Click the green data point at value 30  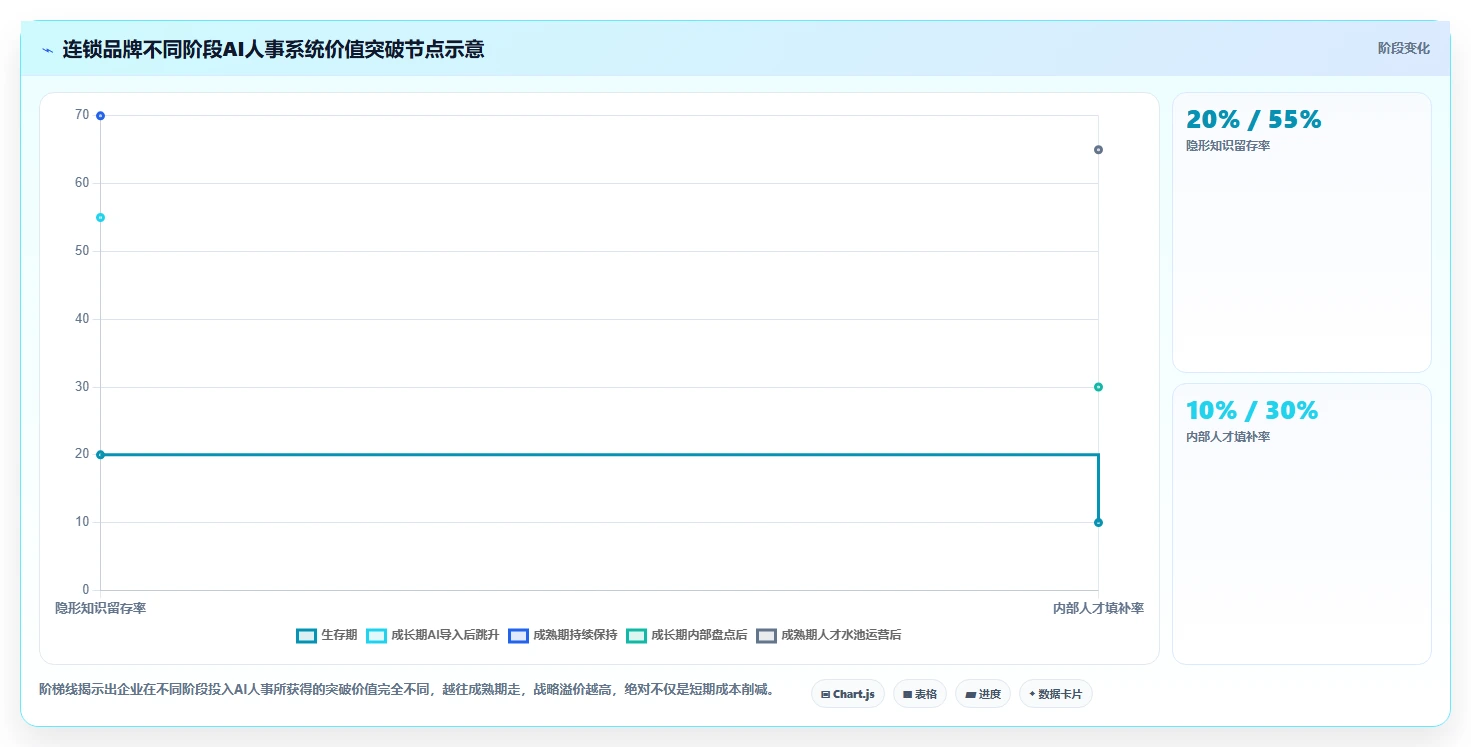coord(1098,387)
